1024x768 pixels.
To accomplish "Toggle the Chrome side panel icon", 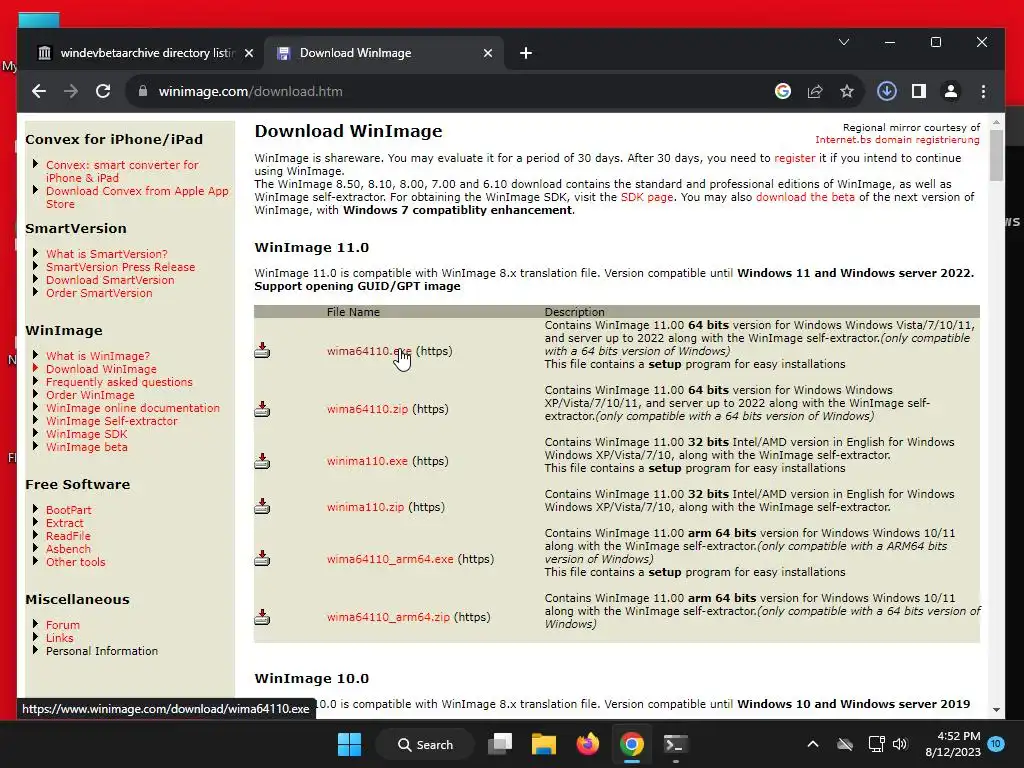I will coord(919,91).
